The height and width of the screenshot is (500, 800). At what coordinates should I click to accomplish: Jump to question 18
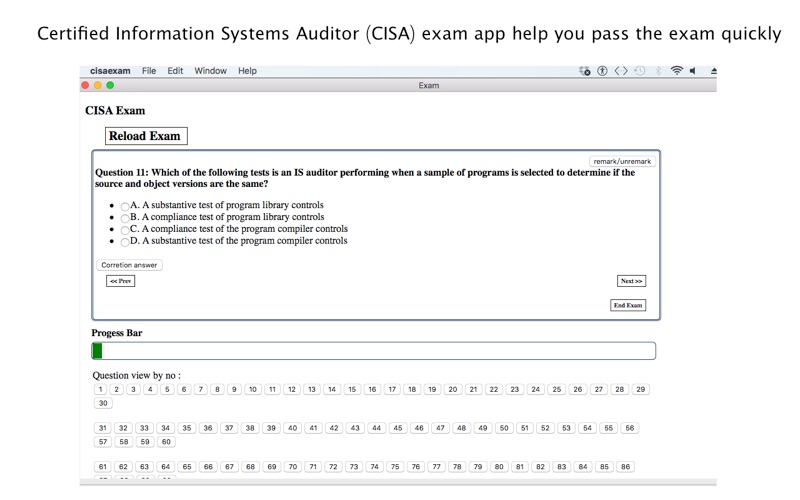click(x=412, y=389)
